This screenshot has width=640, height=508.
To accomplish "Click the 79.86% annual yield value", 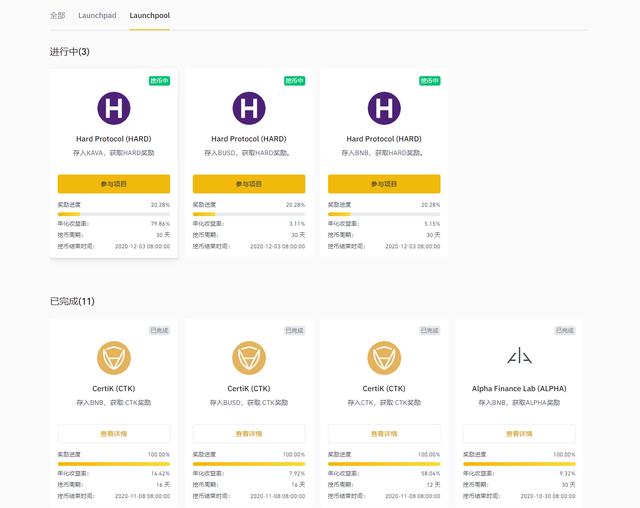I will (x=160, y=224).
